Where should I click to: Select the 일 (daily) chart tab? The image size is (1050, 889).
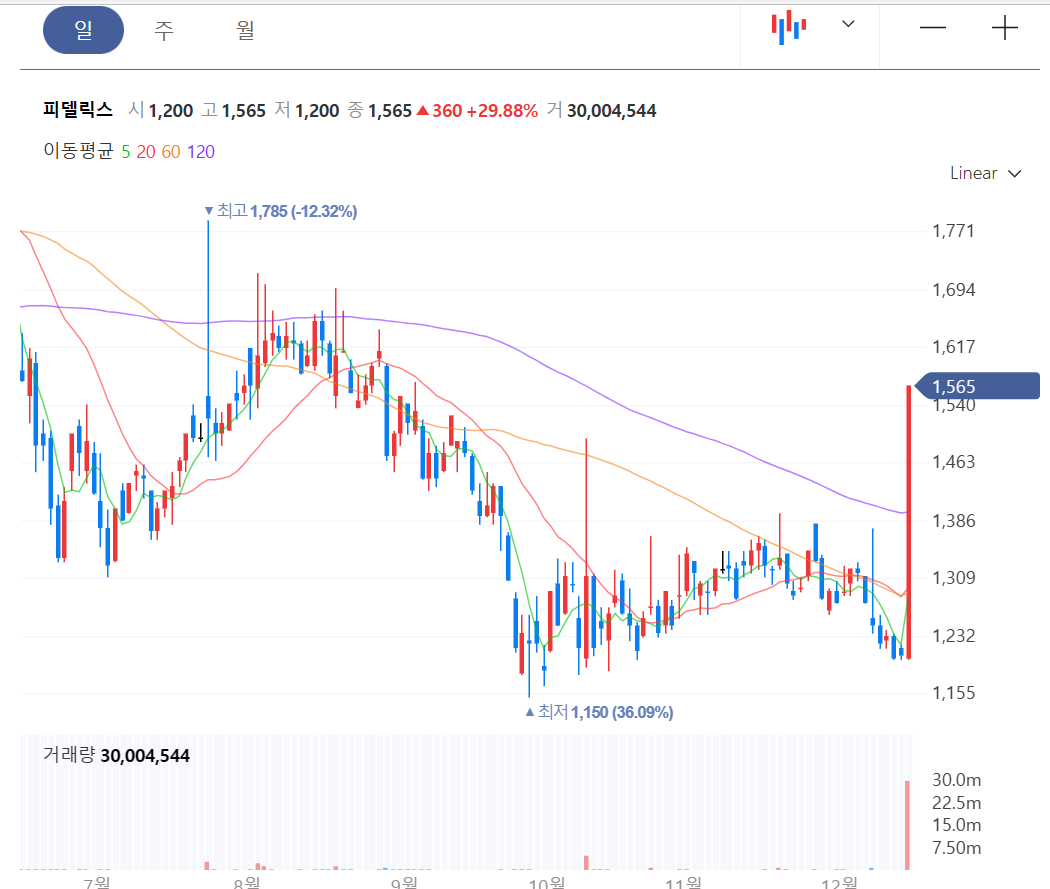(83, 30)
